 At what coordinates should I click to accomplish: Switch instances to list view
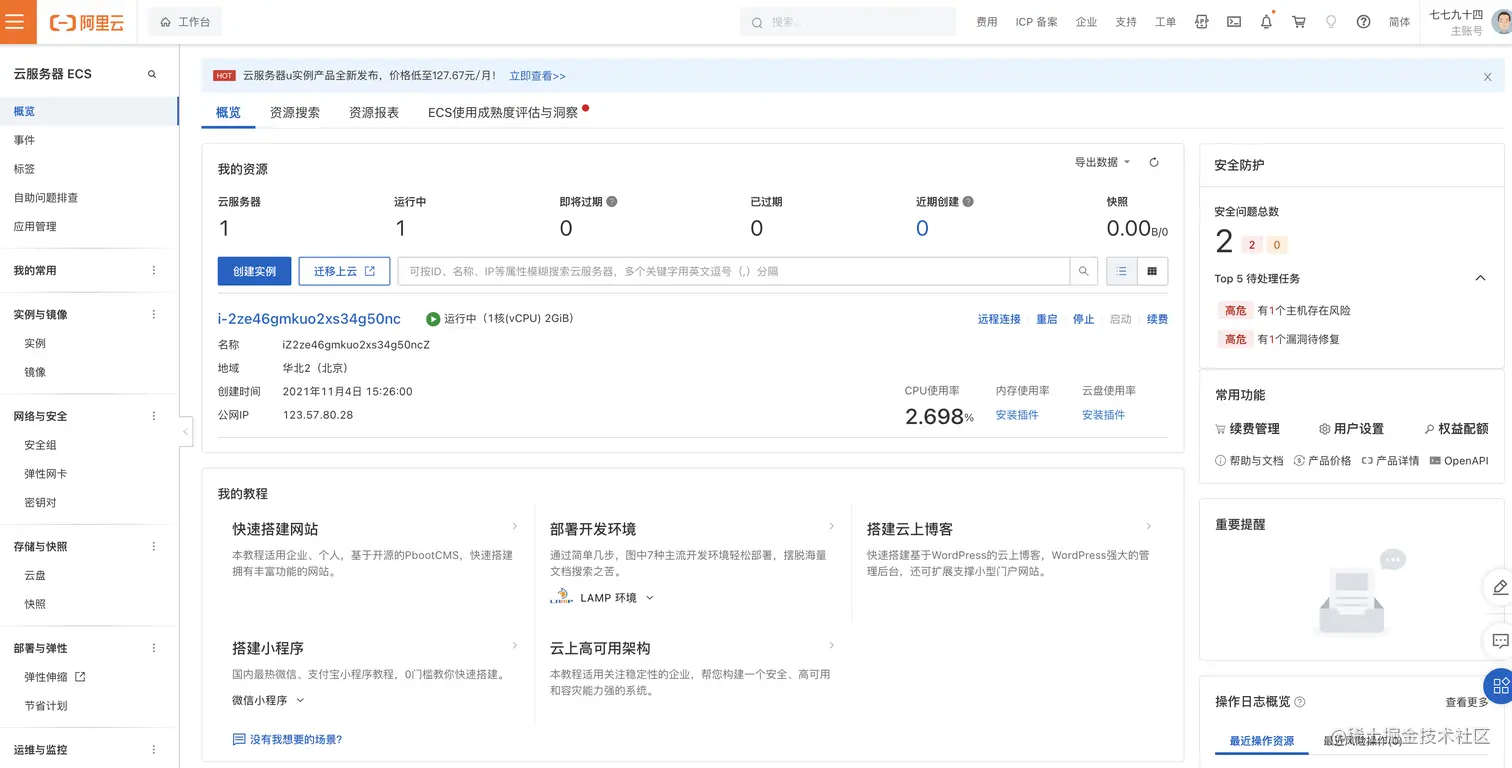[x=1122, y=271]
